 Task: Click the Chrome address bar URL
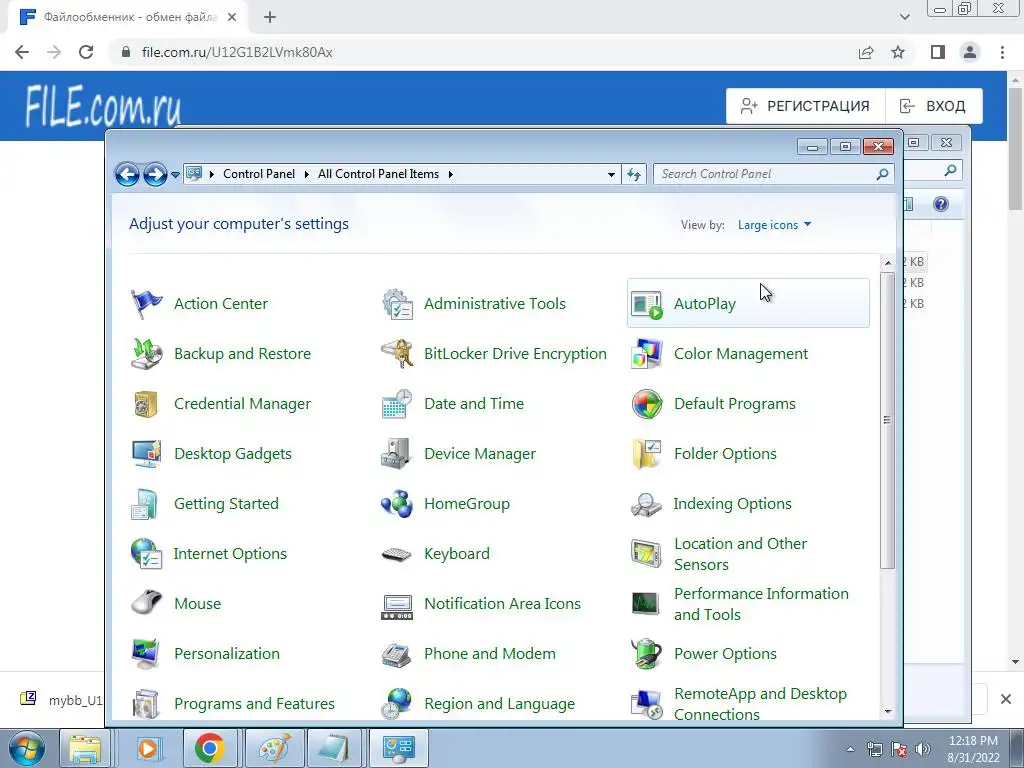237,52
